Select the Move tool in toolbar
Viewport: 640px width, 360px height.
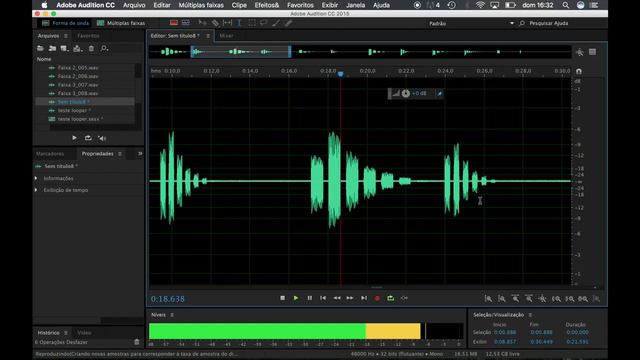[202, 23]
